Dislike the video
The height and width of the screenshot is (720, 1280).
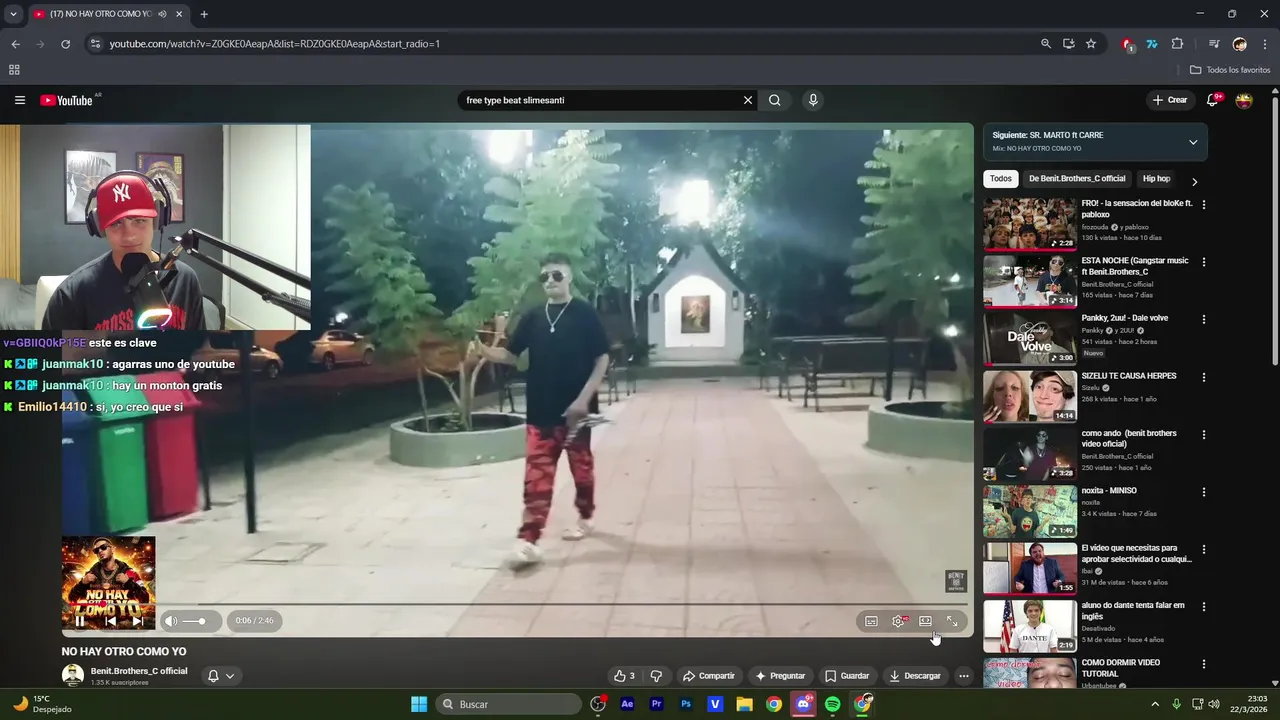pos(656,676)
